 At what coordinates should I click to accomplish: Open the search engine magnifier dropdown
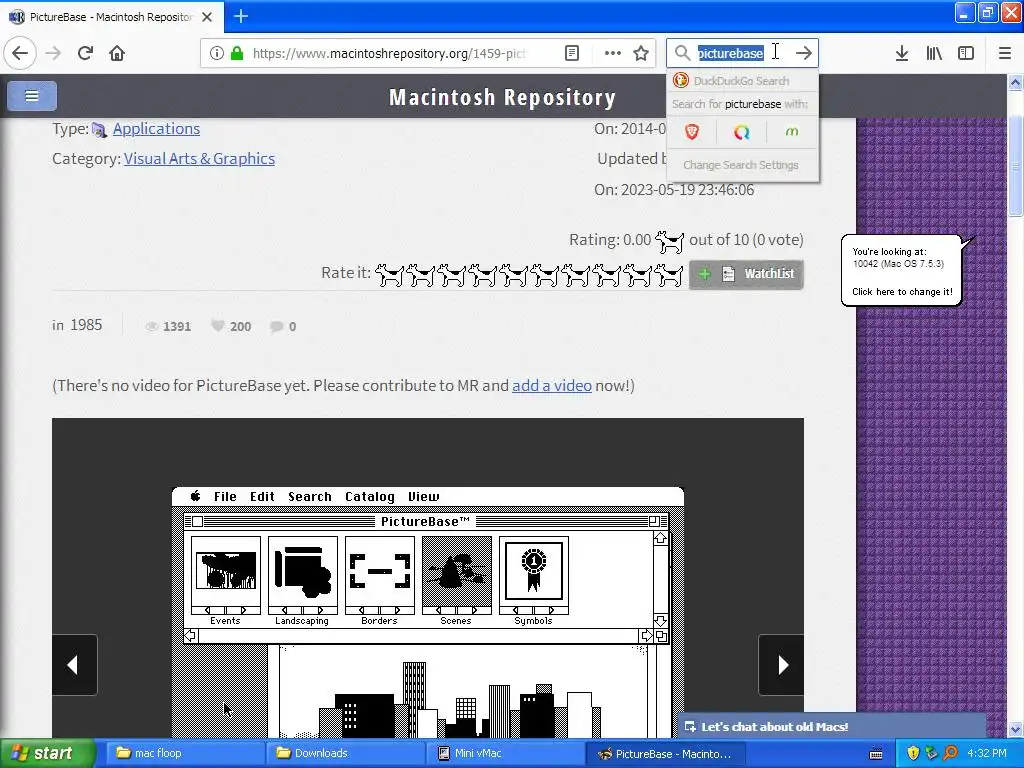pos(682,53)
